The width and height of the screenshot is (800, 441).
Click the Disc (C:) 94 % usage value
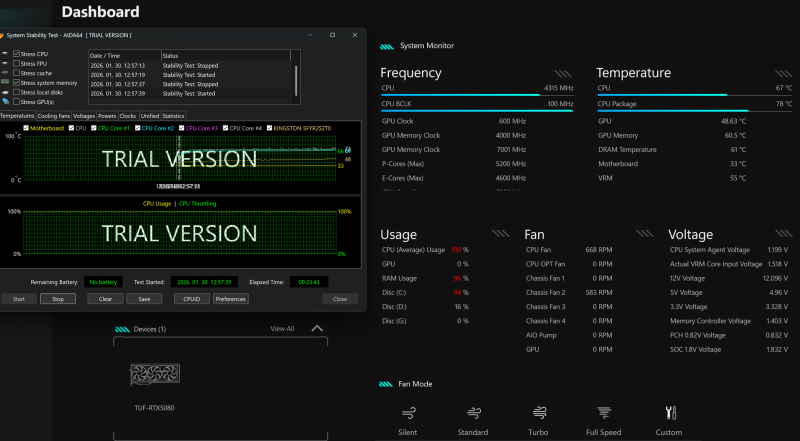[x=461, y=292]
